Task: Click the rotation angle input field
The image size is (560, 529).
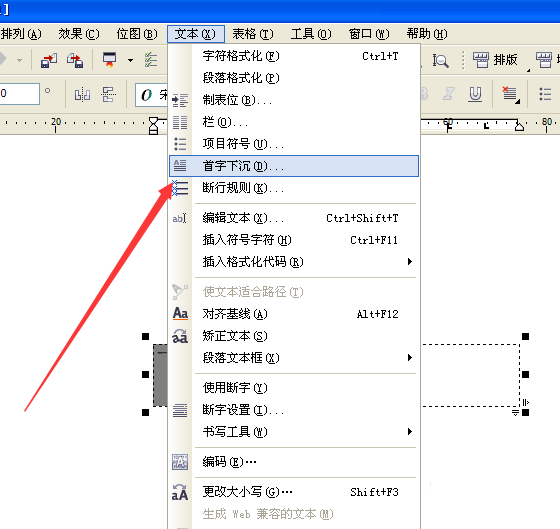Action: pos(19,94)
